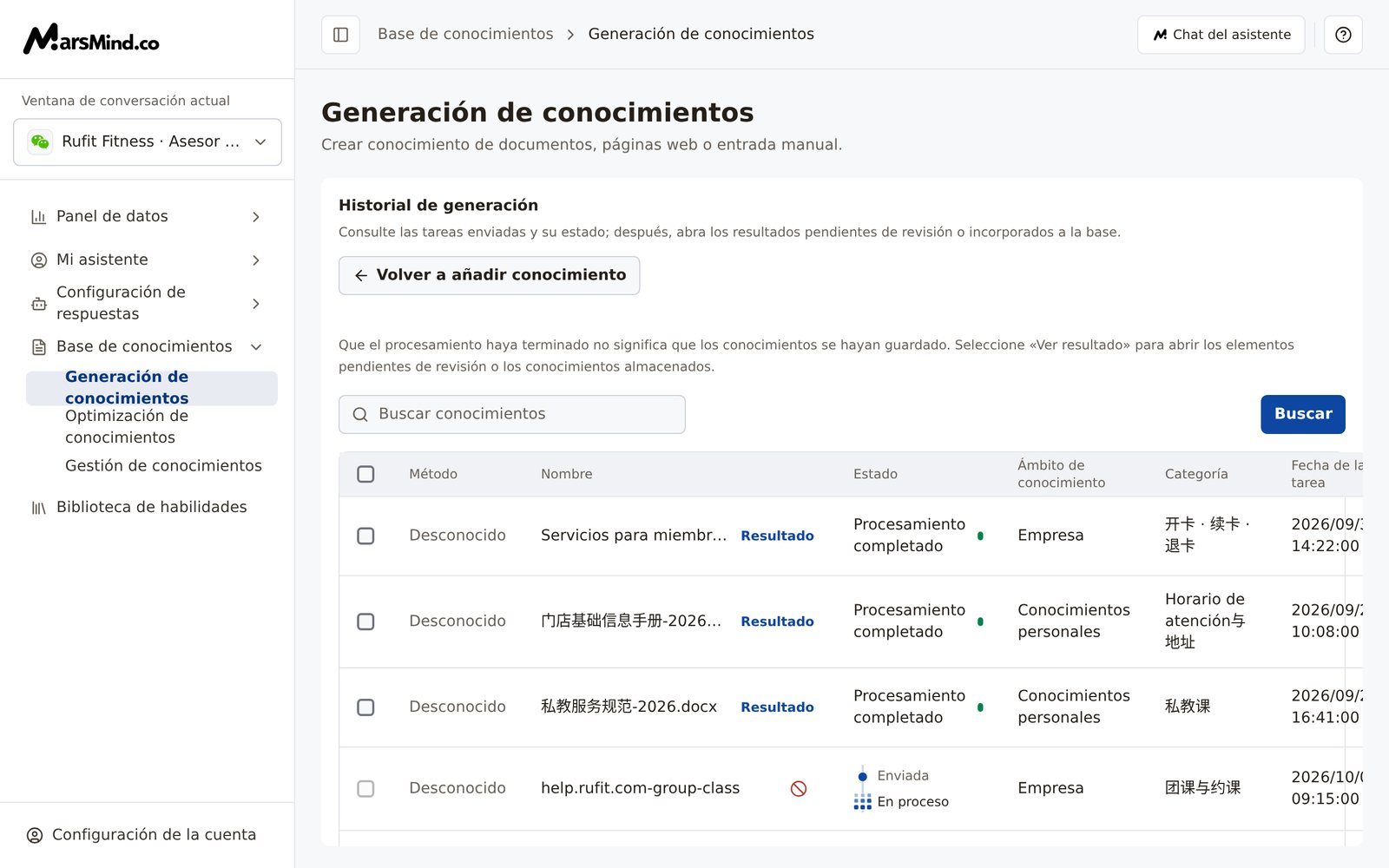
Task: Click the Estado column header
Action: (875, 474)
